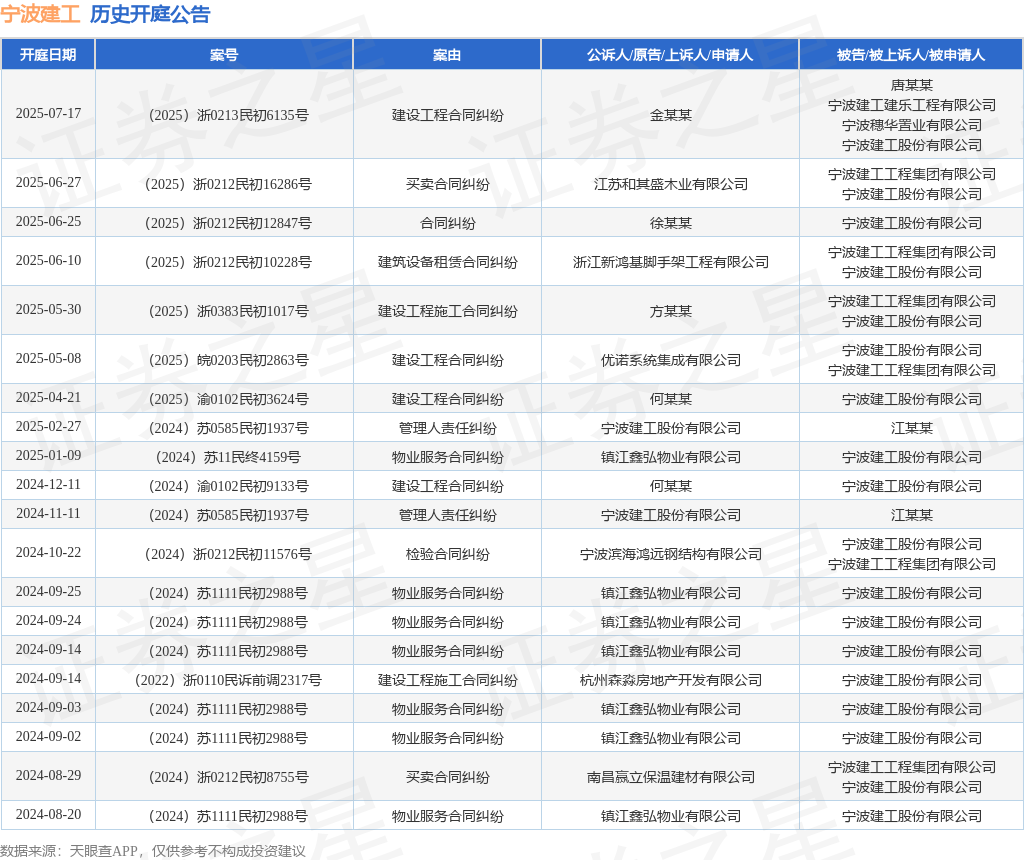Click case number (2024)渝0102民初9133号

tap(228, 486)
